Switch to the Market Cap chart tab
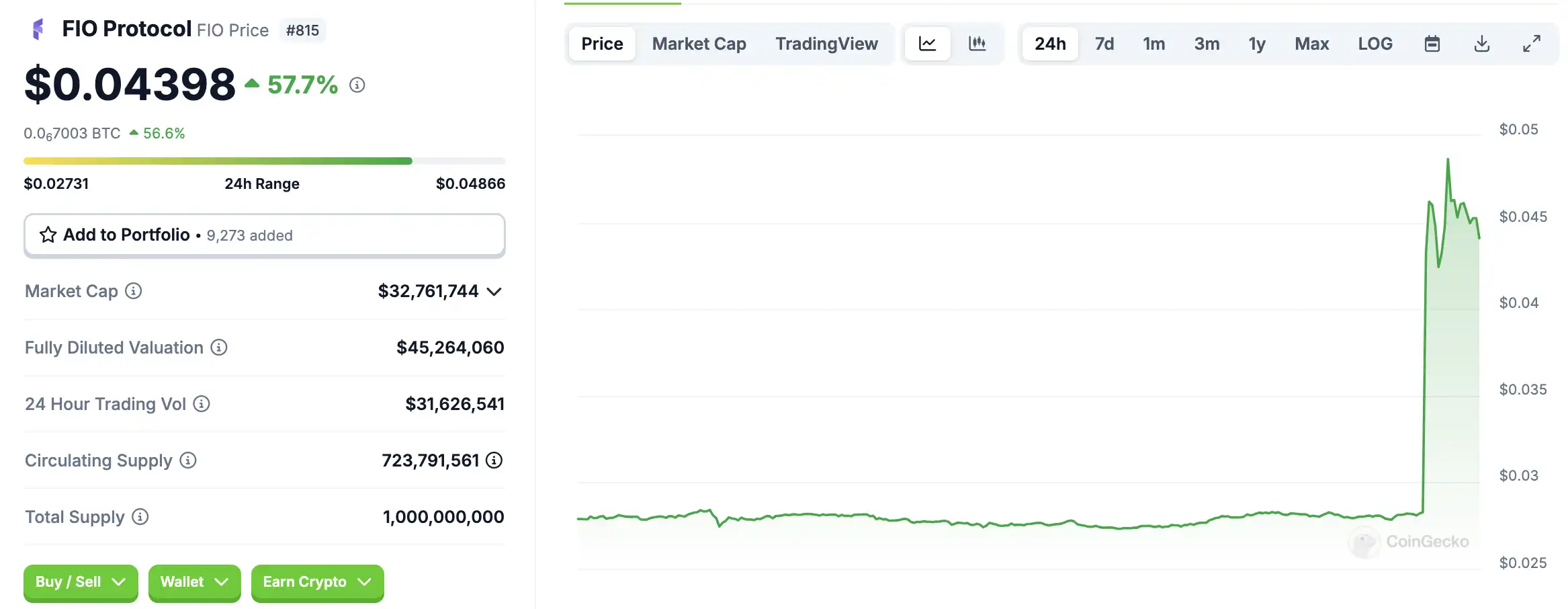 pos(699,44)
